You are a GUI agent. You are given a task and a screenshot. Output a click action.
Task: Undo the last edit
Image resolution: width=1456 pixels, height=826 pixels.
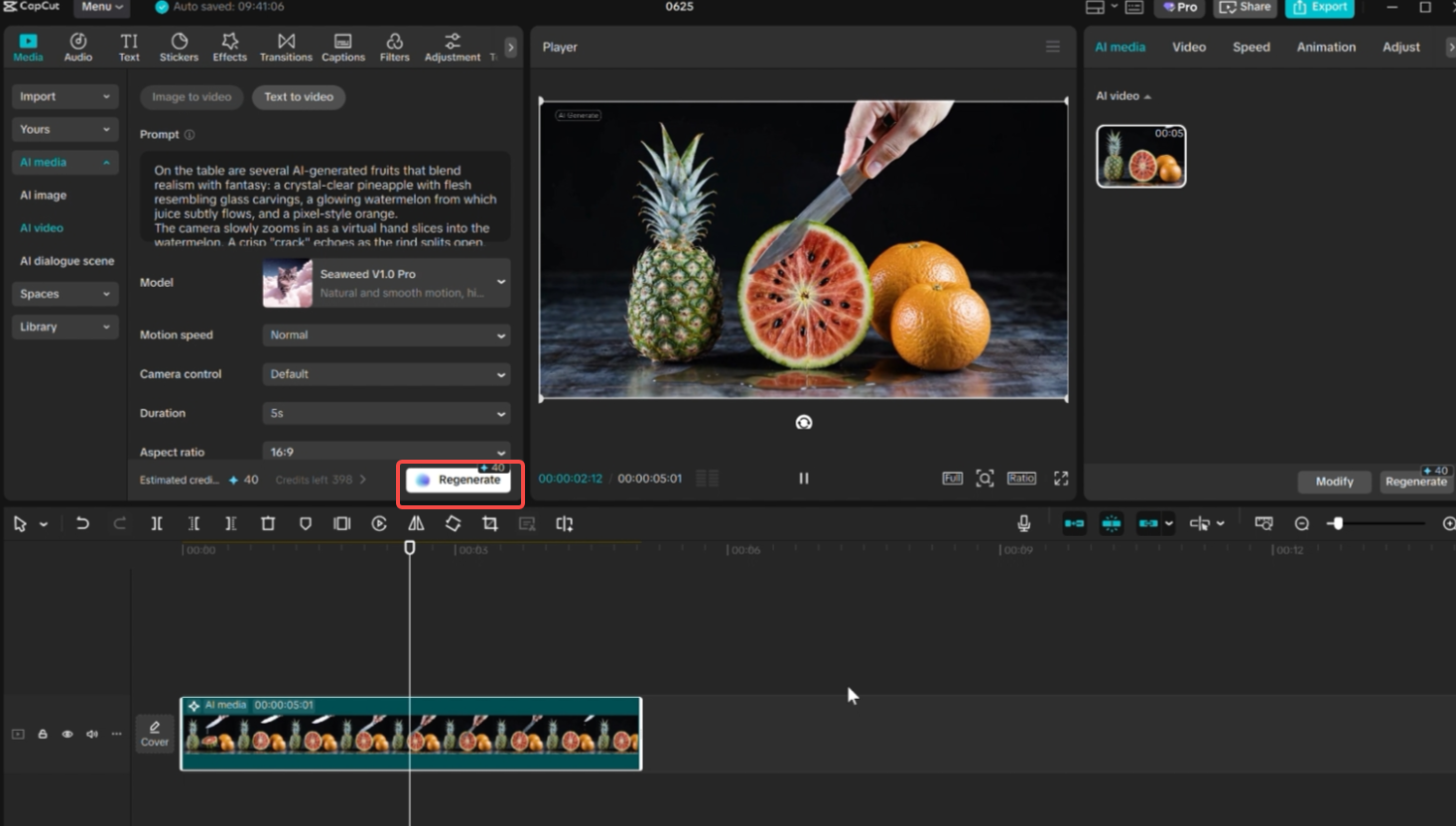tap(82, 523)
